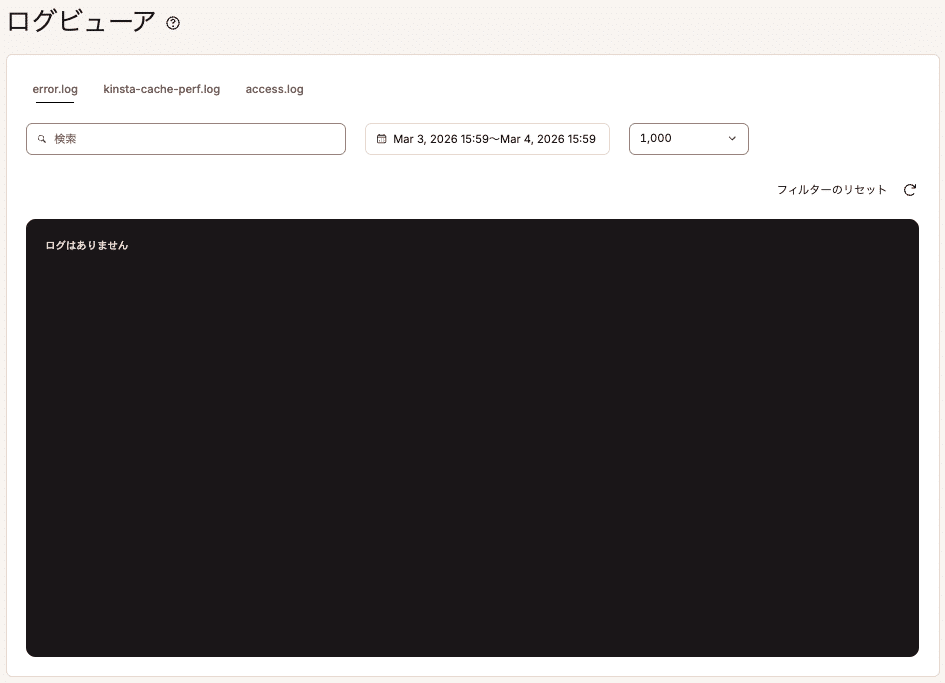Click the help icon next to ログビューア title

pos(172,23)
